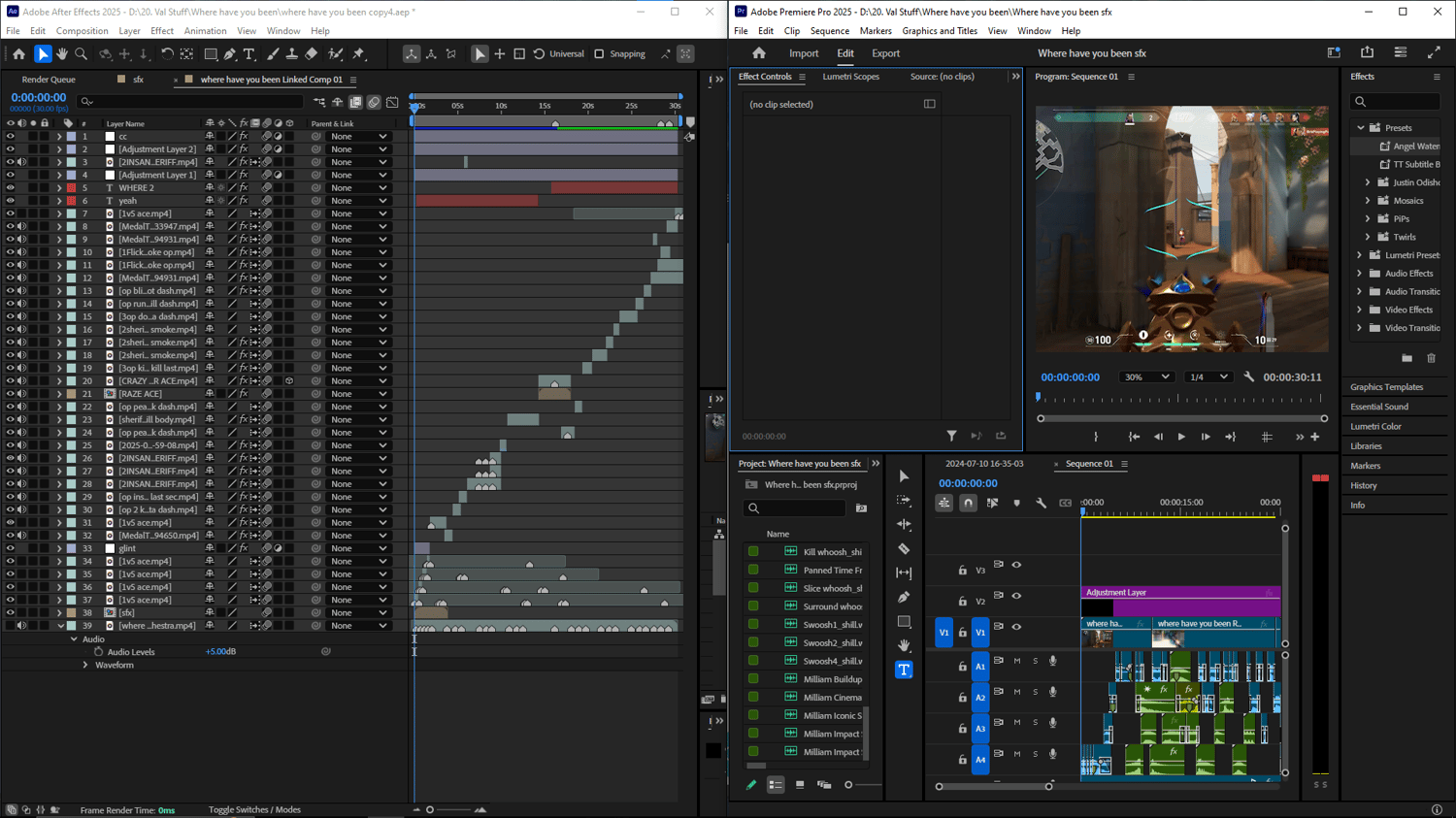1456x818 pixels.
Task: Click the Rotation tool in After Effects
Action: [167, 54]
